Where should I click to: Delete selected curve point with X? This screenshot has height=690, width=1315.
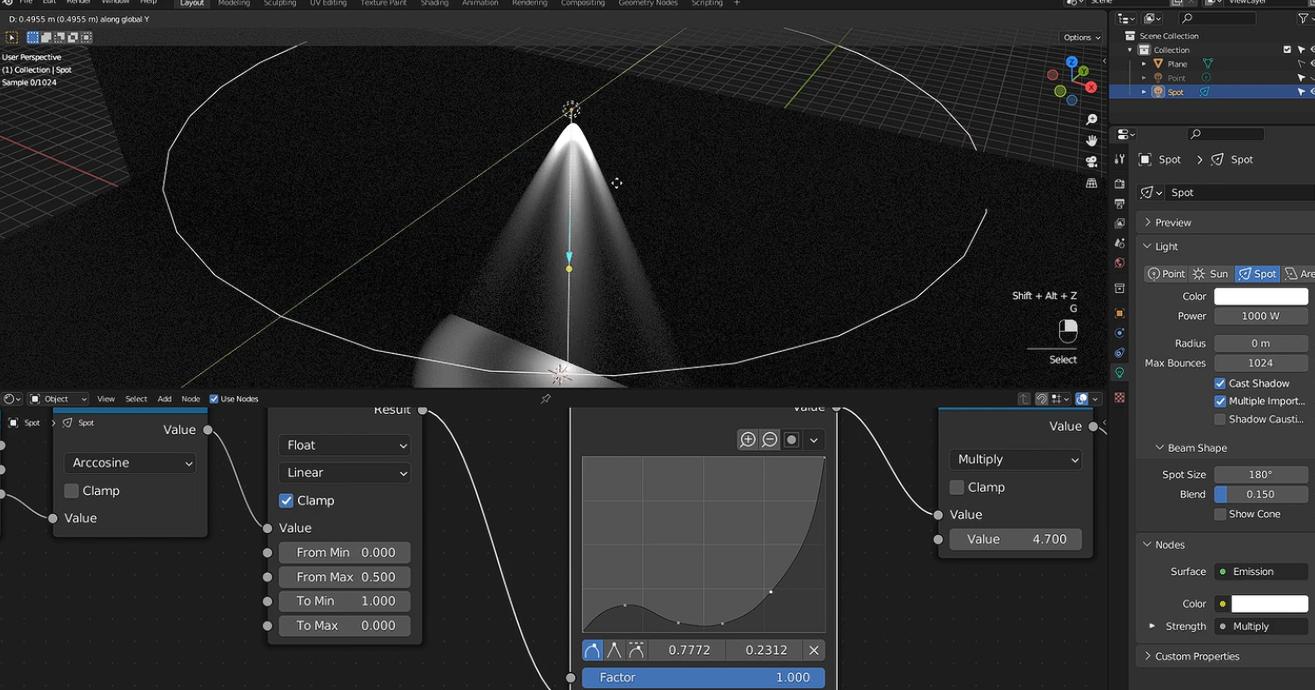[x=814, y=650]
